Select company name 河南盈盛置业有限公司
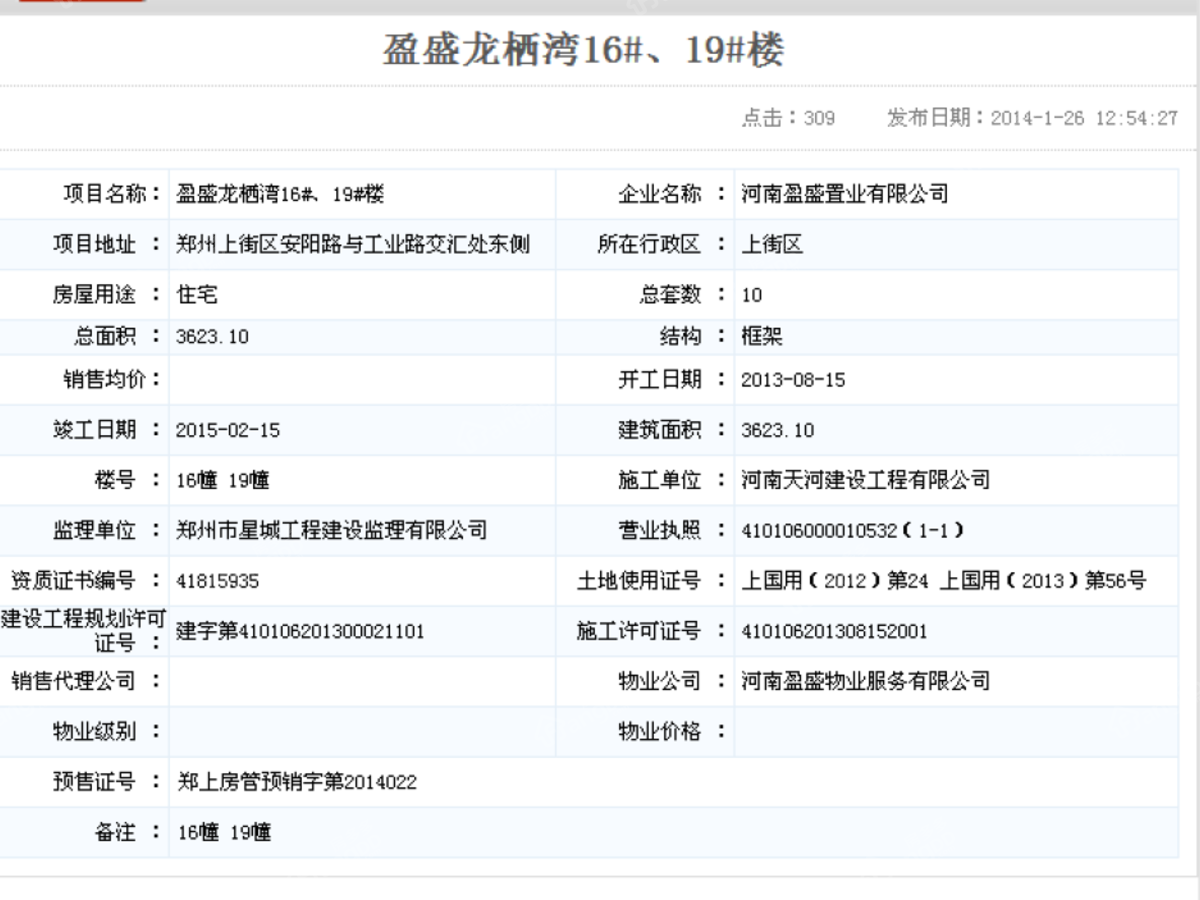This screenshot has height=900, width=1200. tap(845, 194)
